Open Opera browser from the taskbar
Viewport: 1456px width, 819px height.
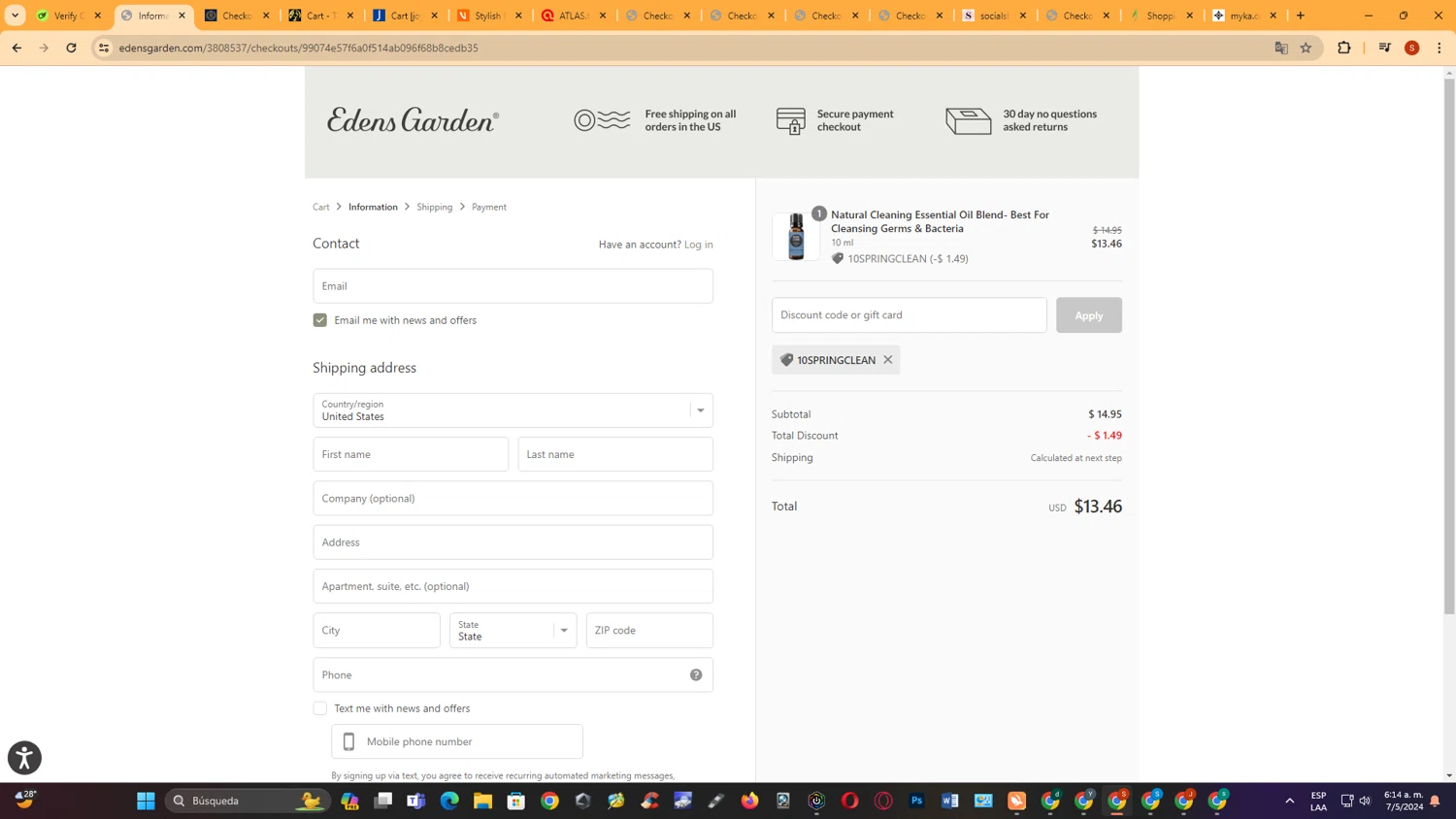tap(850, 801)
